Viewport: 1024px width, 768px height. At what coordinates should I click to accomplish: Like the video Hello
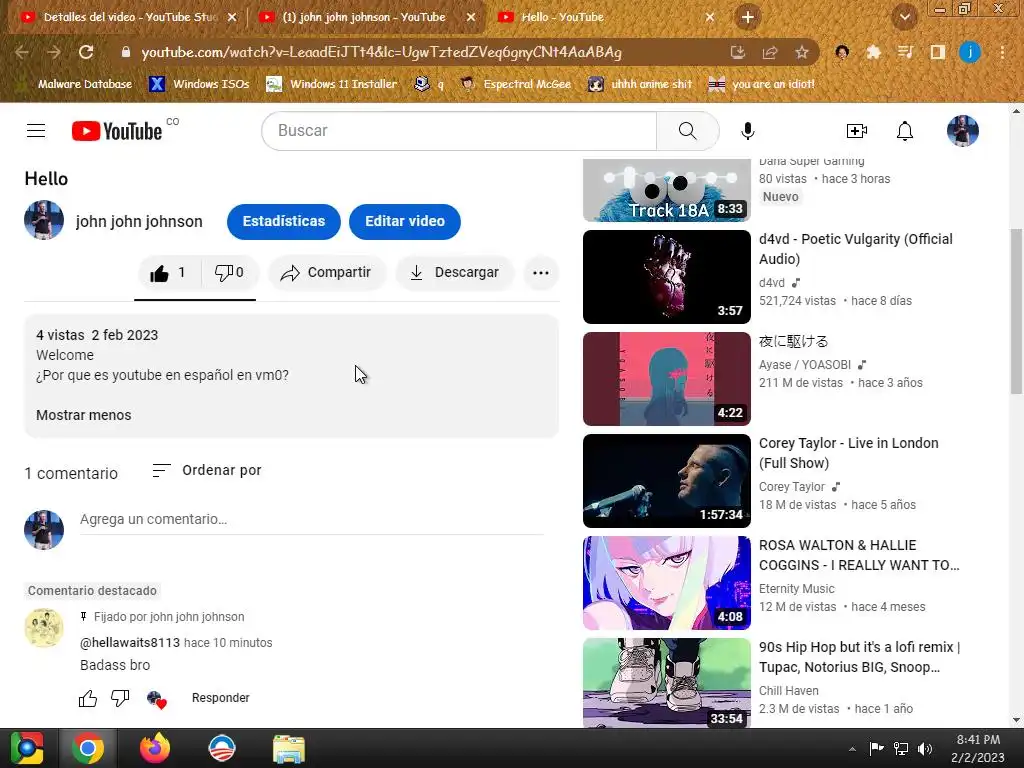168,273
